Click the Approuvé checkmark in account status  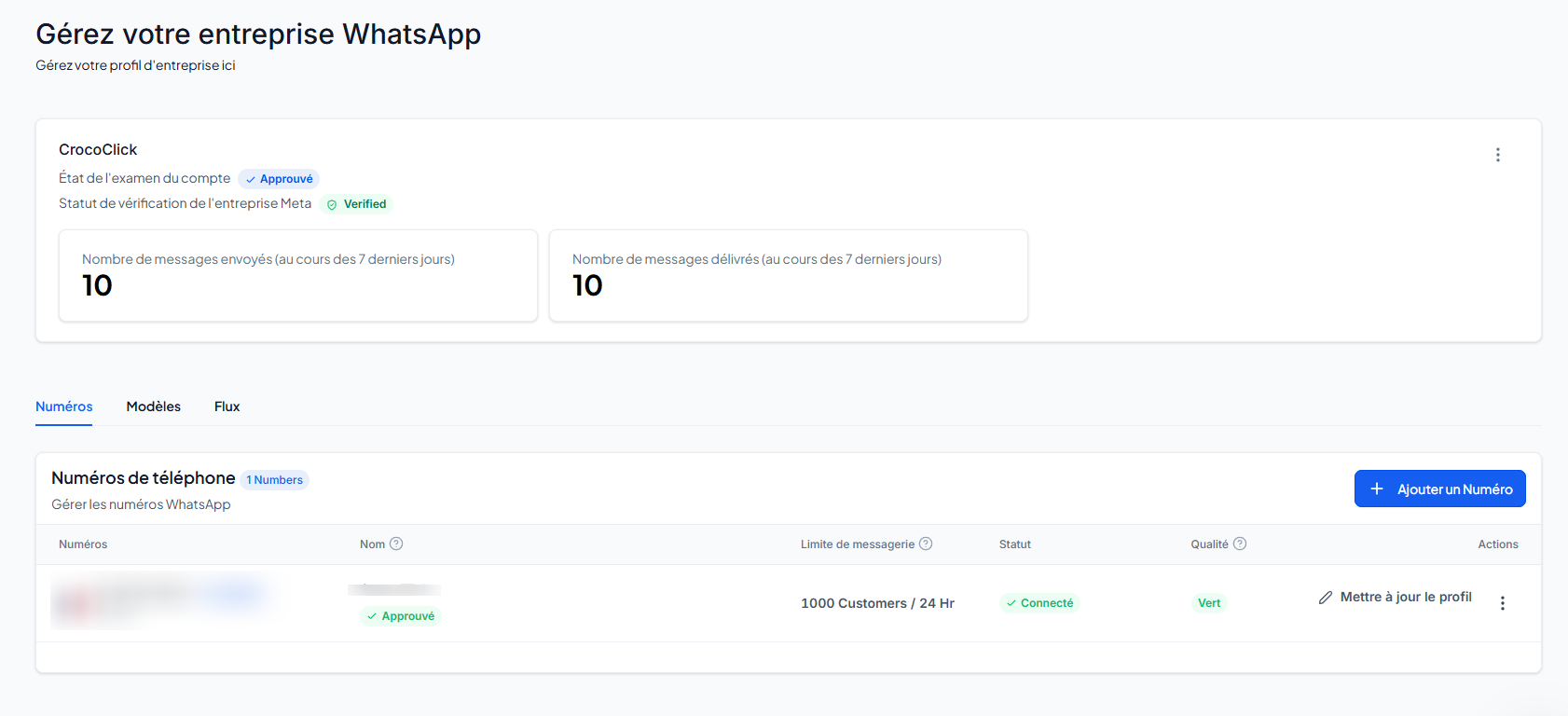coord(251,180)
